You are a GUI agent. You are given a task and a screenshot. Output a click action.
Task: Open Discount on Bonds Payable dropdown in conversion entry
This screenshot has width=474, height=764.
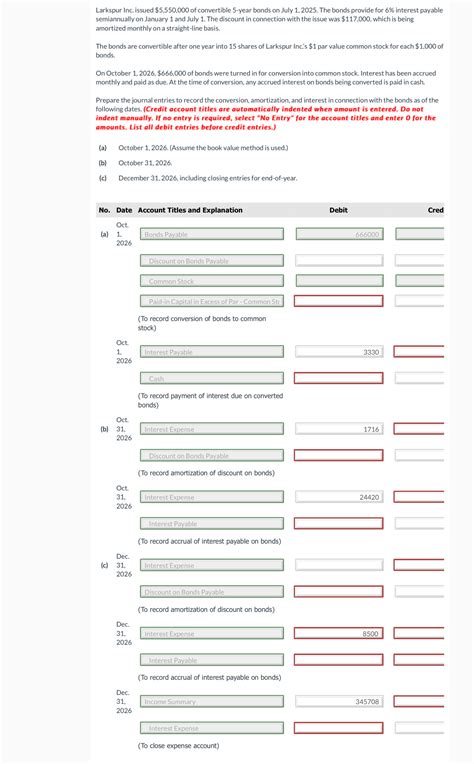pyautogui.click(x=212, y=261)
